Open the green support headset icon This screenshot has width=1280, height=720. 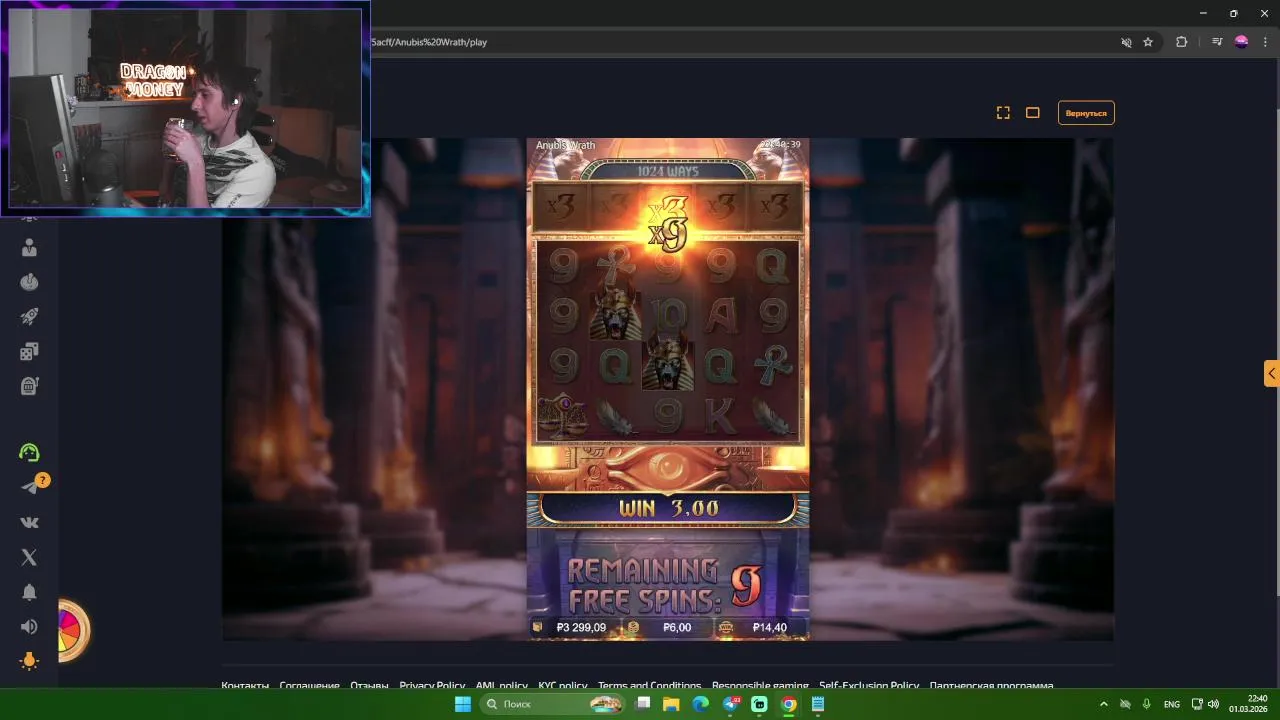pyautogui.click(x=29, y=453)
